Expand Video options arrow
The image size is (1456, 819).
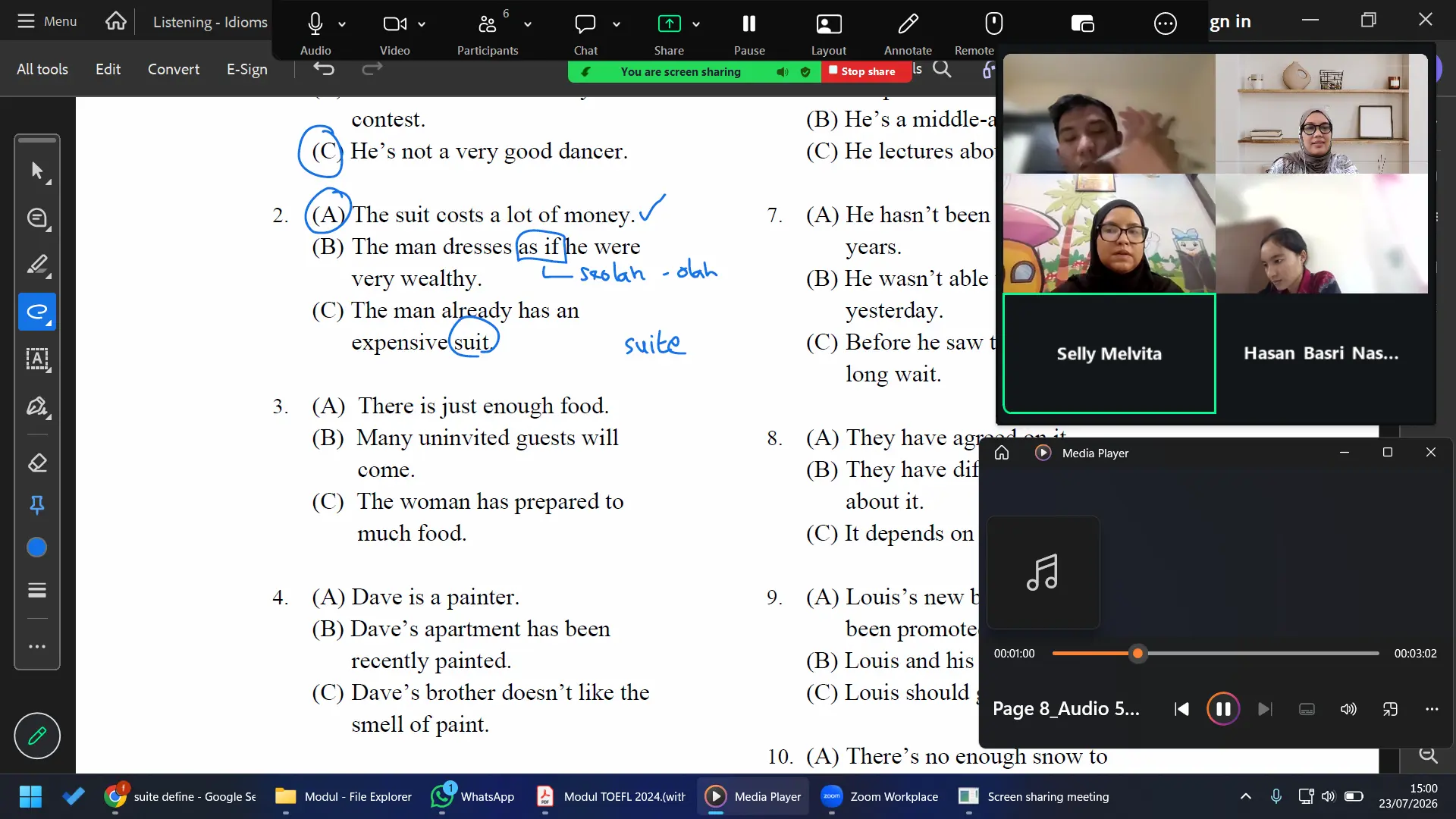tap(422, 24)
